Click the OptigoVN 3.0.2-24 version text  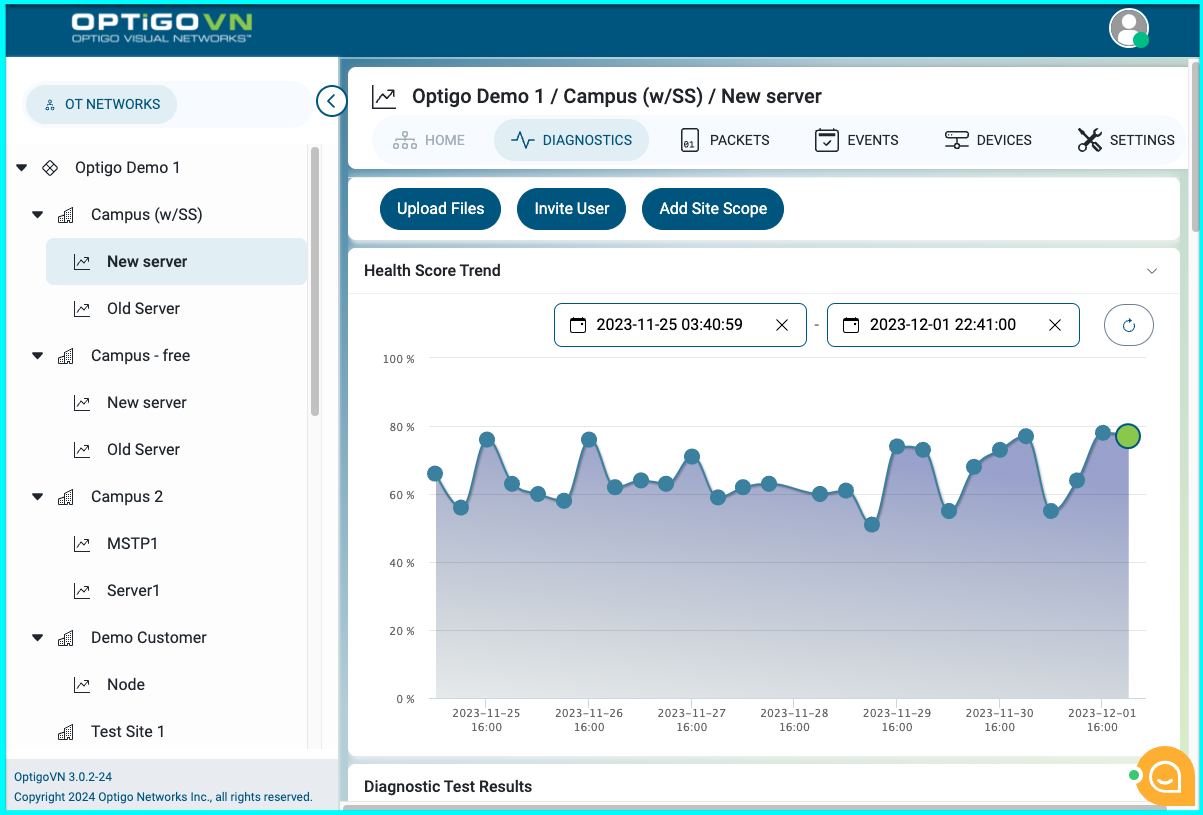pos(63,777)
